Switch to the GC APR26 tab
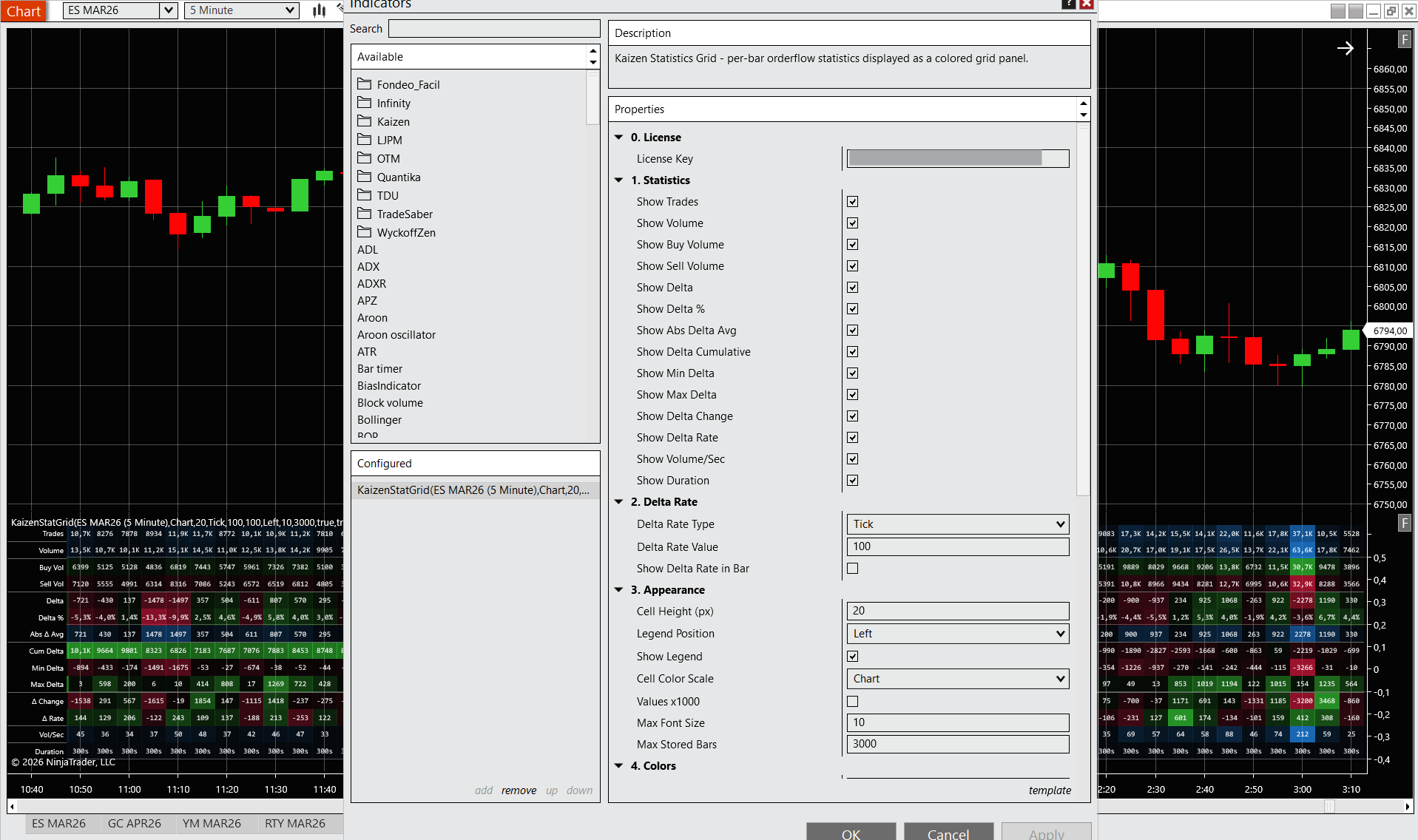Image resolution: width=1418 pixels, height=840 pixels. click(135, 823)
